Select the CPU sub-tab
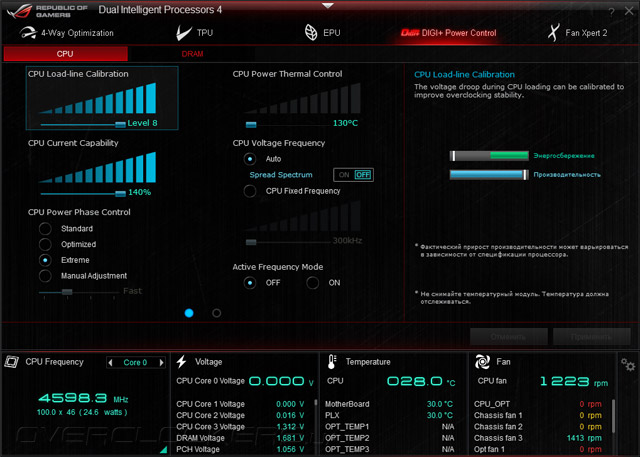 65,54
